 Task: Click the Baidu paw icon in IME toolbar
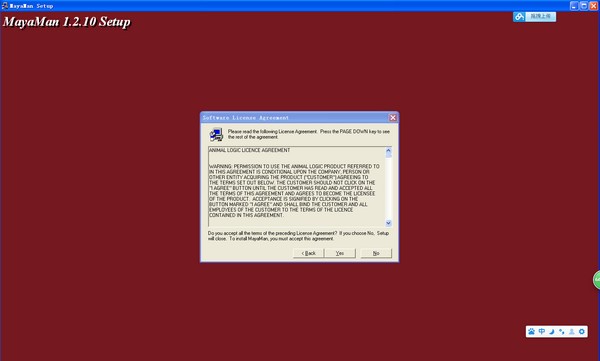click(532, 332)
